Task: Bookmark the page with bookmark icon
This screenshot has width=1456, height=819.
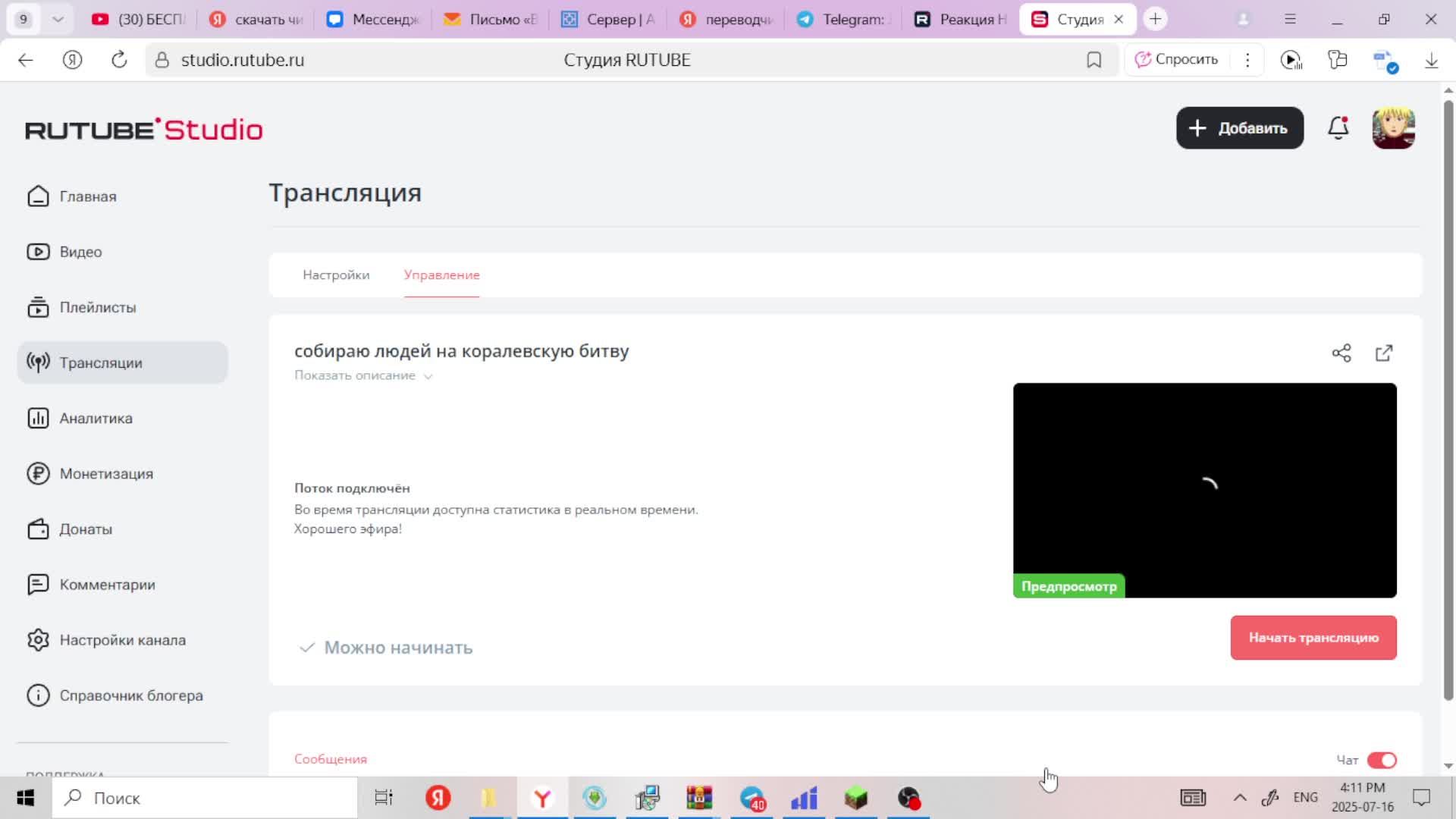Action: [1094, 60]
